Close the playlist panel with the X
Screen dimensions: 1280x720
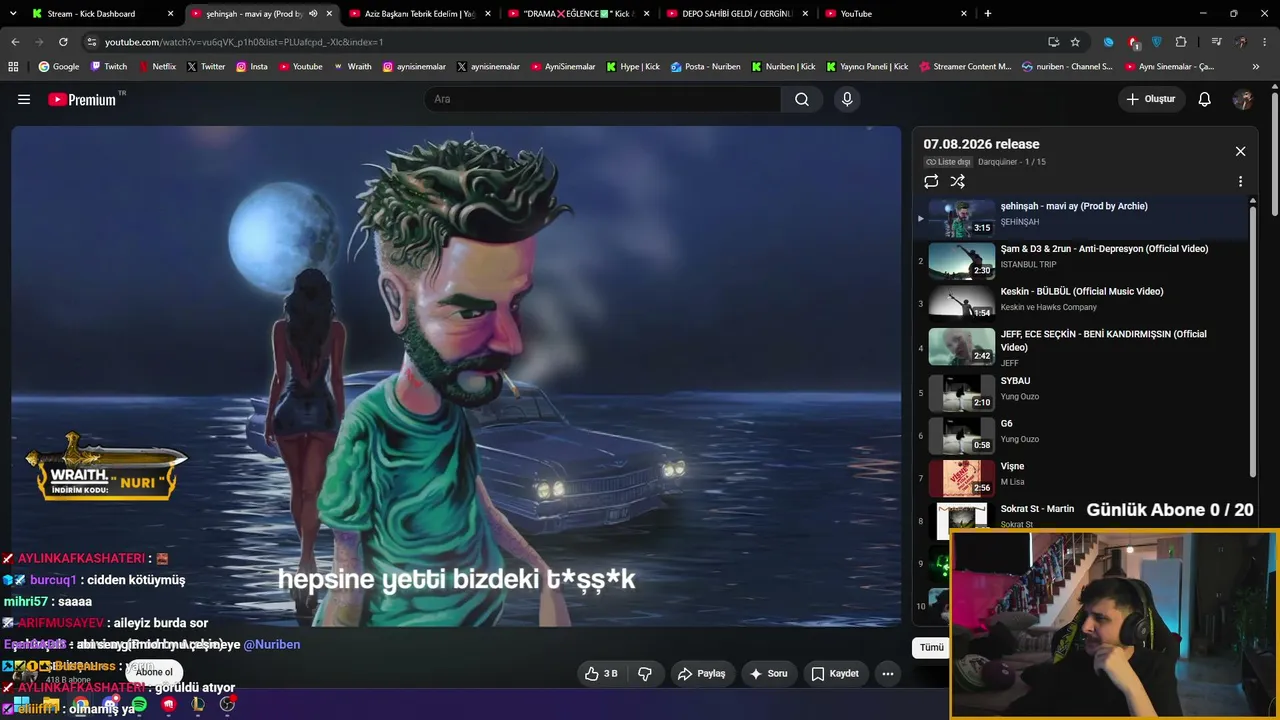click(1240, 151)
